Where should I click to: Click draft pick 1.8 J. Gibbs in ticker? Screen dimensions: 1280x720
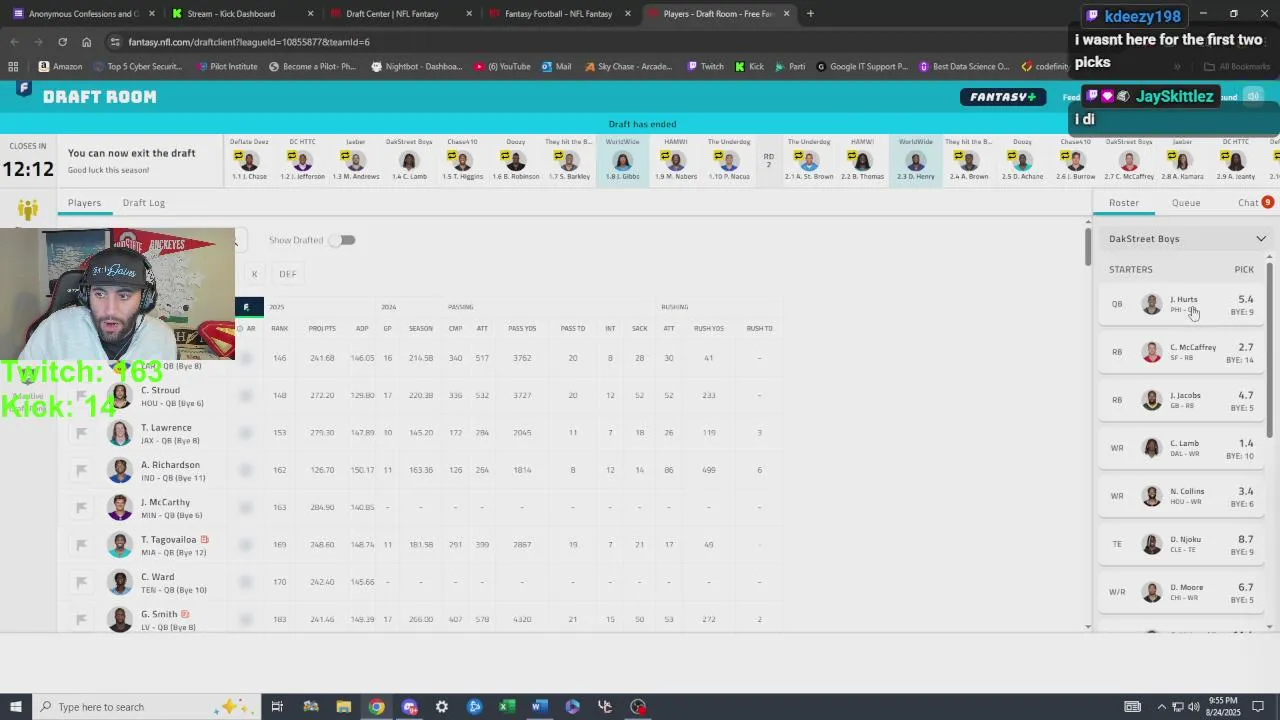pyautogui.click(x=622, y=160)
